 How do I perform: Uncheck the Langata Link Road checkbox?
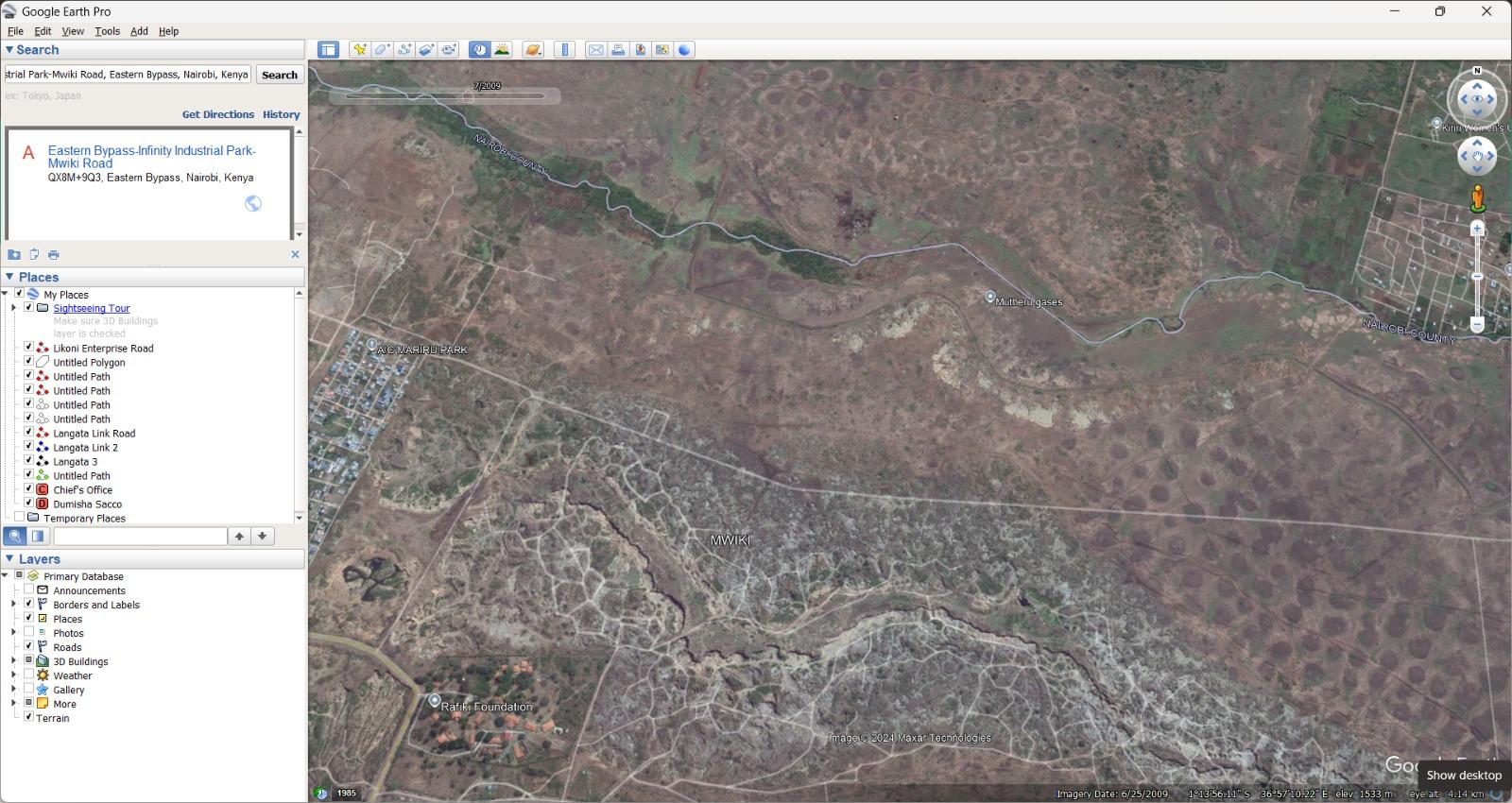28,433
